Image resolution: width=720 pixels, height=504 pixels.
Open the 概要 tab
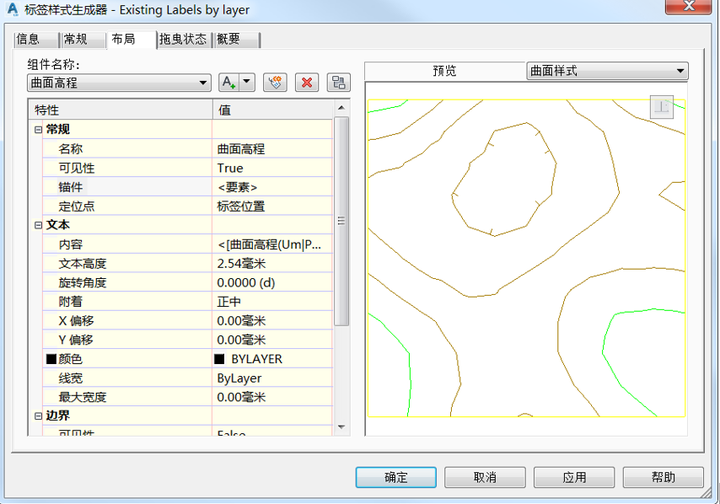[236, 39]
